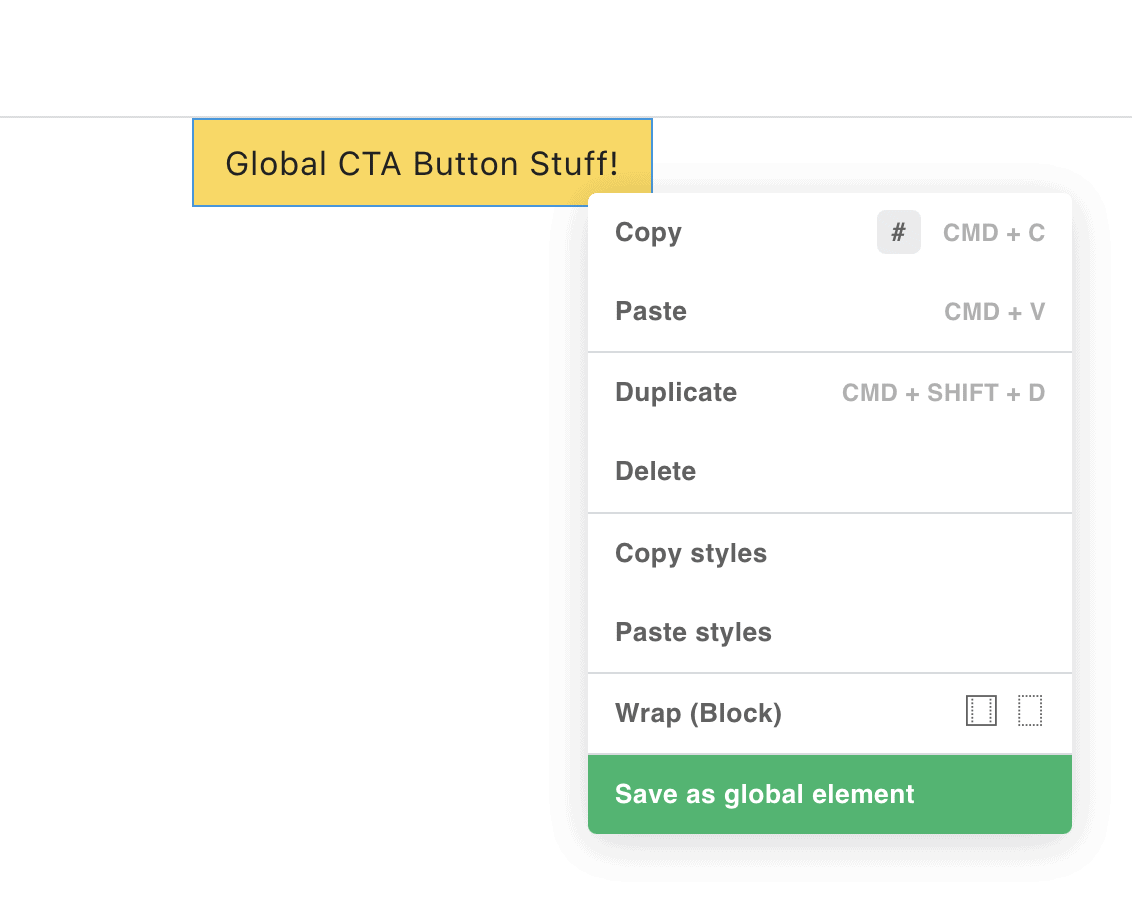This screenshot has height=900, width=1132.
Task: Click the hash (#) icon beside Copy
Action: click(x=898, y=233)
